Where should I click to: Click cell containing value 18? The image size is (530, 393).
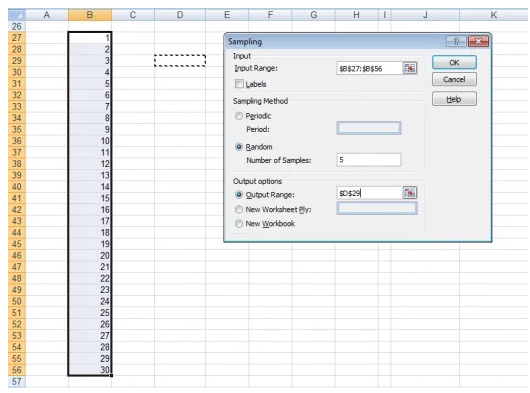[x=90, y=232]
